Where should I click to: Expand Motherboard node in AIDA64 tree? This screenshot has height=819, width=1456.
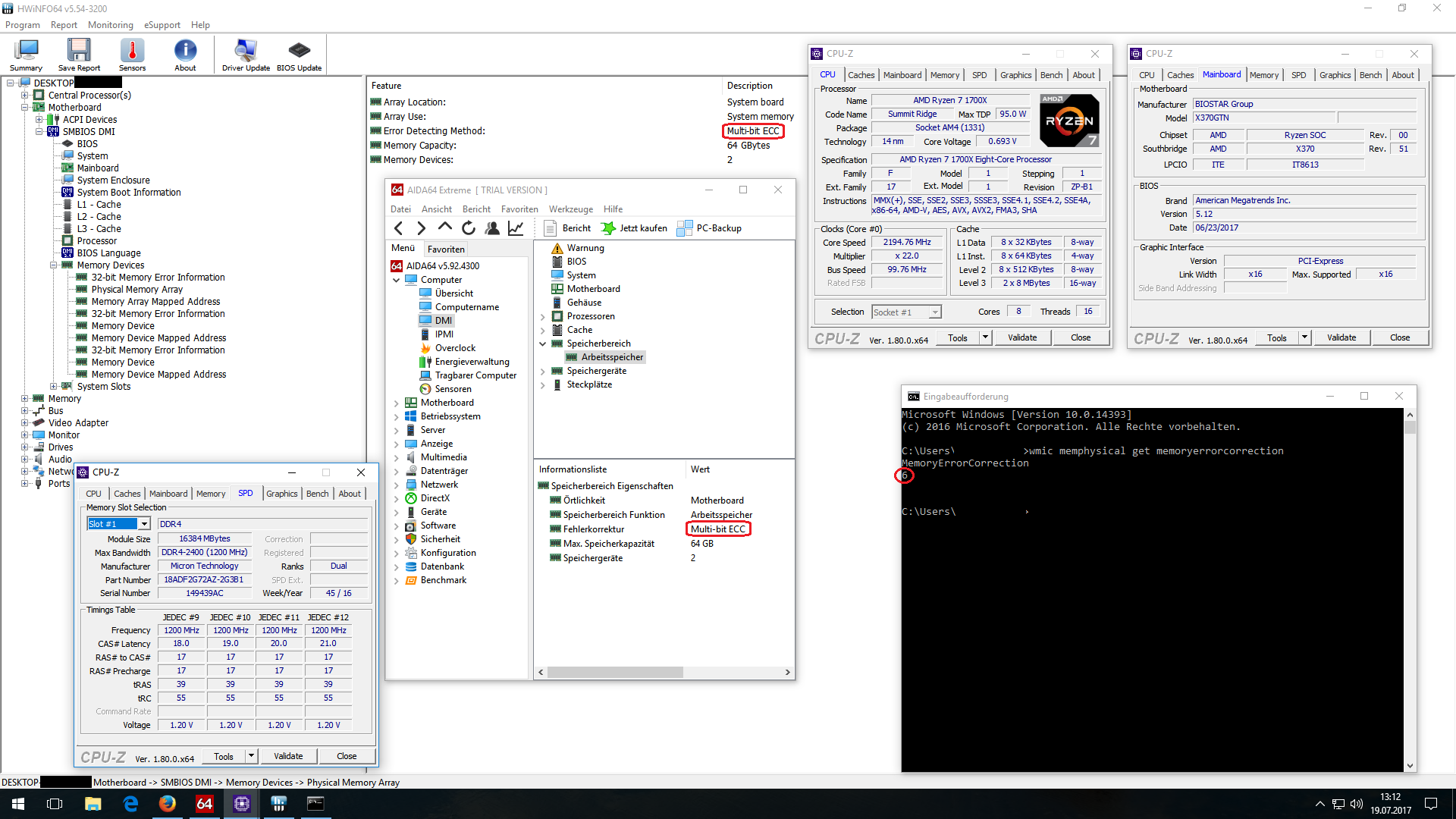396,403
